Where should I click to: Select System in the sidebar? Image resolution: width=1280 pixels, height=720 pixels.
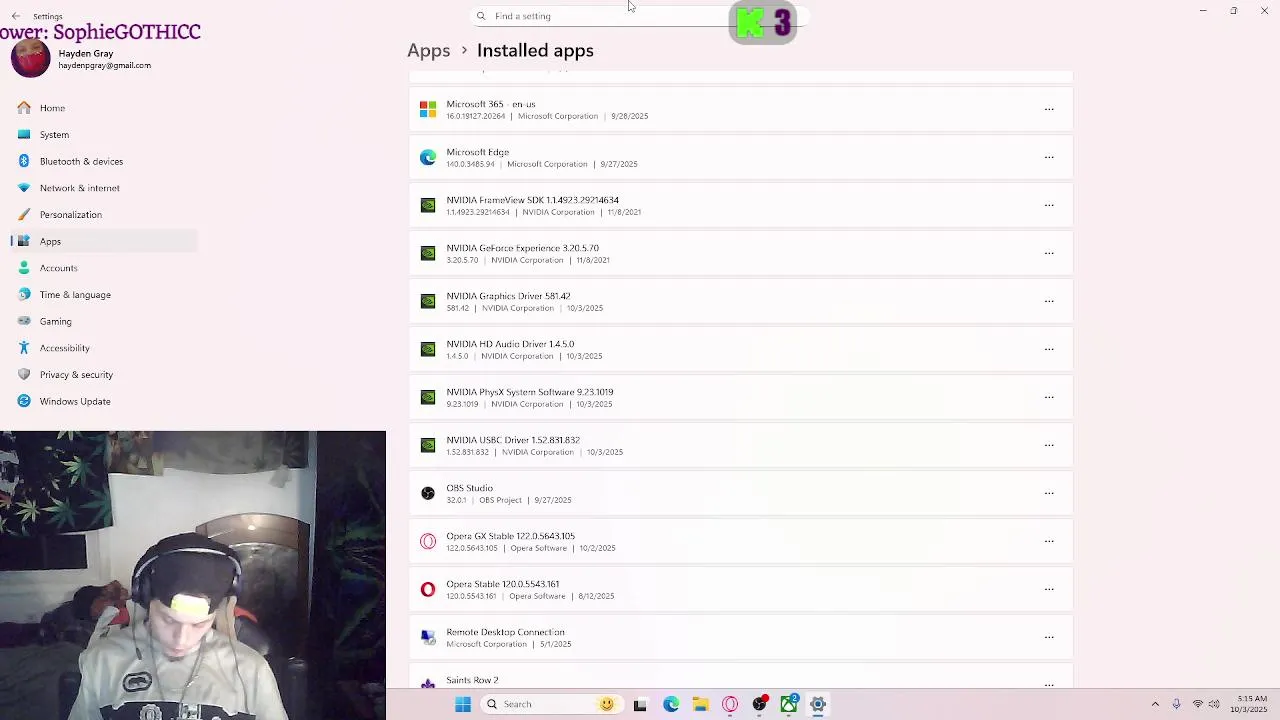click(104, 134)
